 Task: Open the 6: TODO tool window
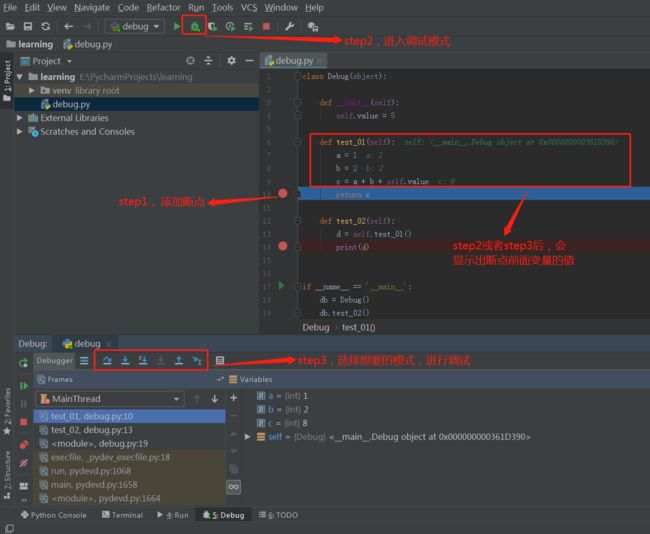click(278, 515)
